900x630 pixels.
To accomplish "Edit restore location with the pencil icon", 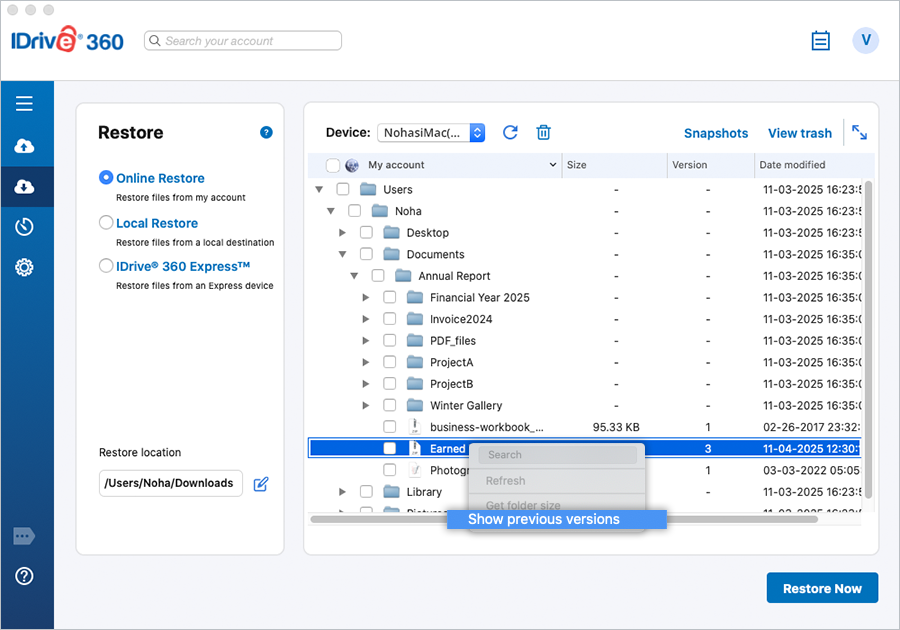I will click(x=261, y=484).
